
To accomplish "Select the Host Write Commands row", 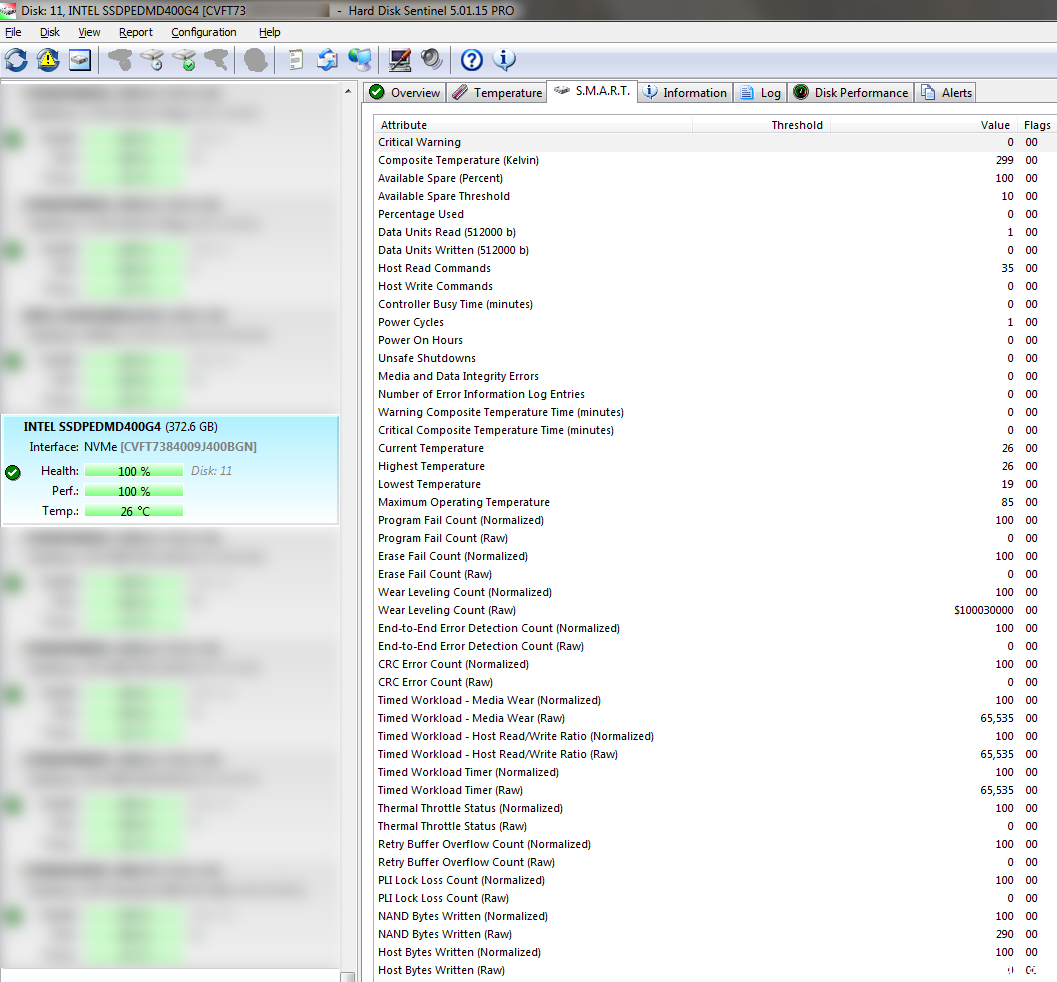I will click(x=715, y=286).
